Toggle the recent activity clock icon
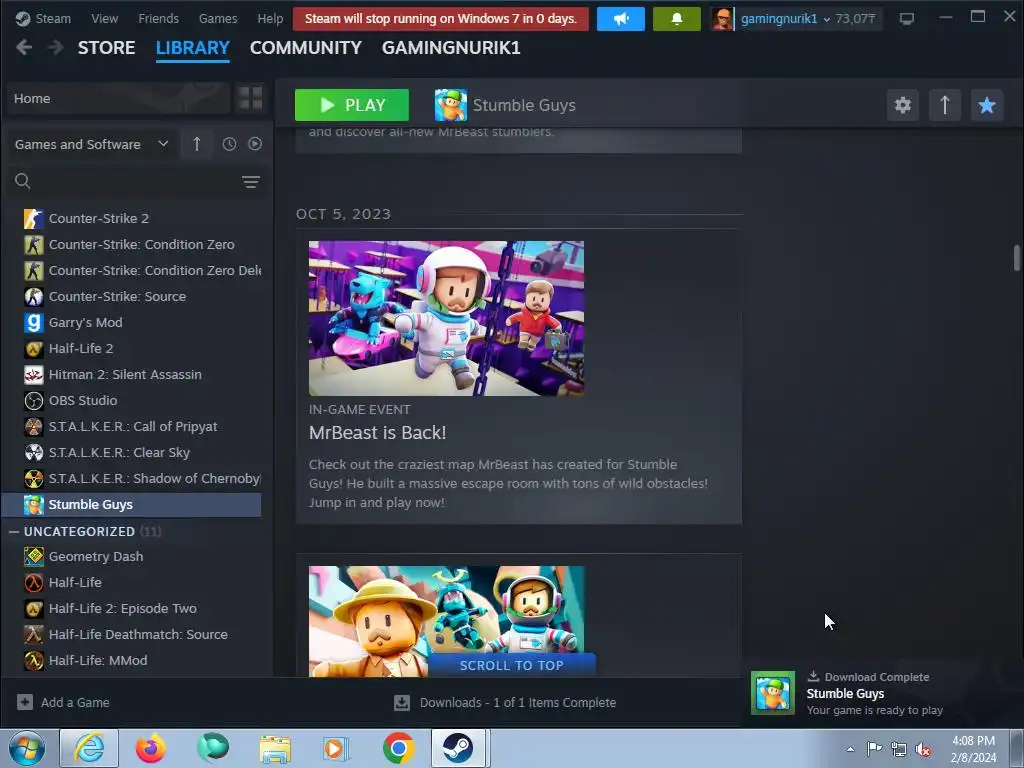Image resolution: width=1024 pixels, height=768 pixels. [x=229, y=144]
